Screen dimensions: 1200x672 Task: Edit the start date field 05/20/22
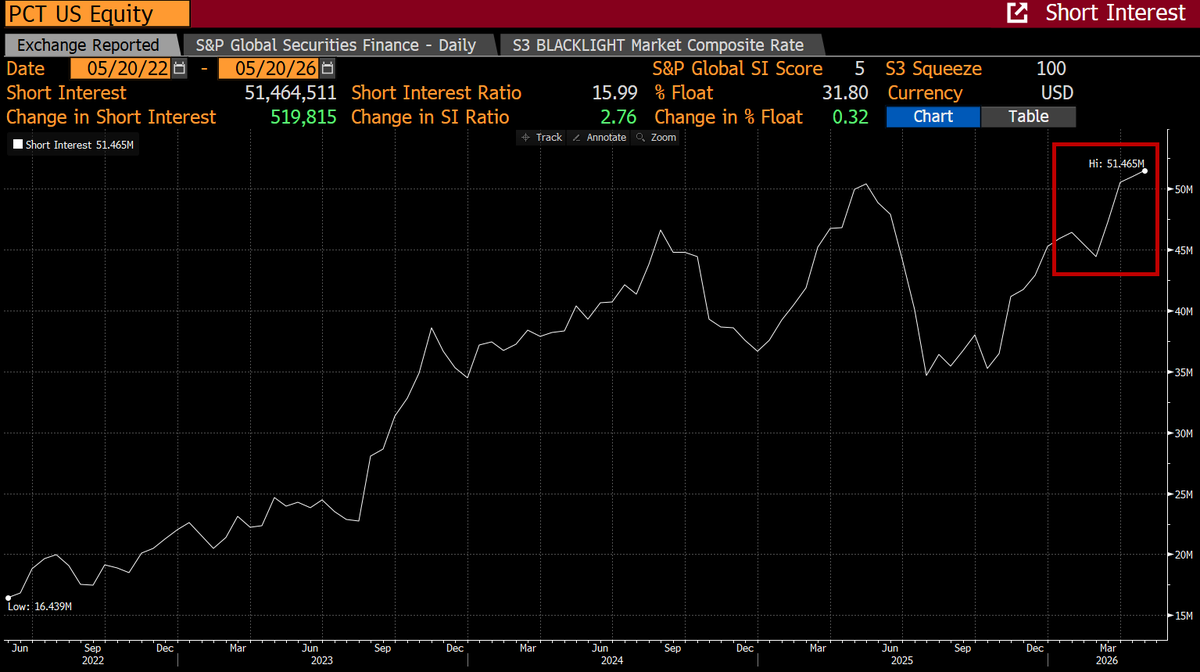coord(121,69)
